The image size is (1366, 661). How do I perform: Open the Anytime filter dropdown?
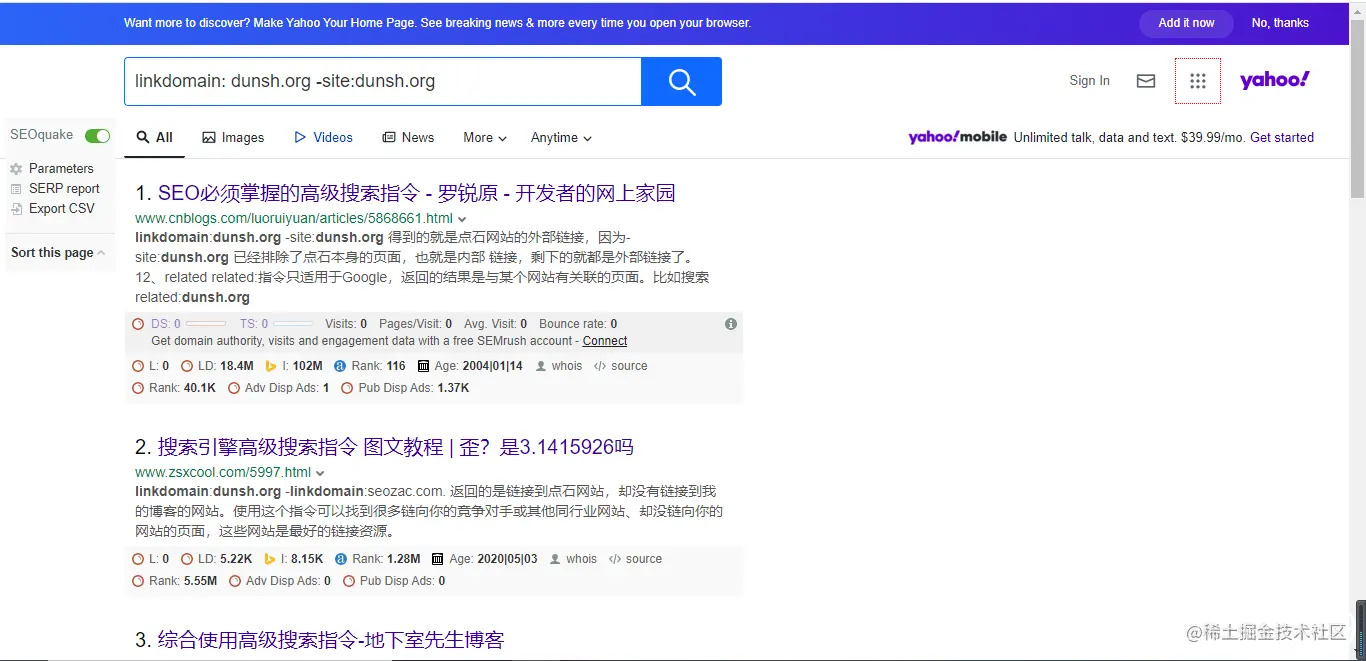point(561,138)
